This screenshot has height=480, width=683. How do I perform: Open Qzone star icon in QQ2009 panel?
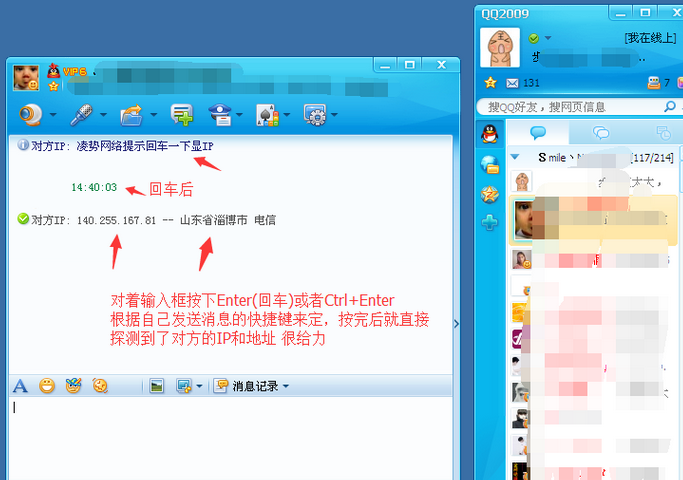click(490, 82)
